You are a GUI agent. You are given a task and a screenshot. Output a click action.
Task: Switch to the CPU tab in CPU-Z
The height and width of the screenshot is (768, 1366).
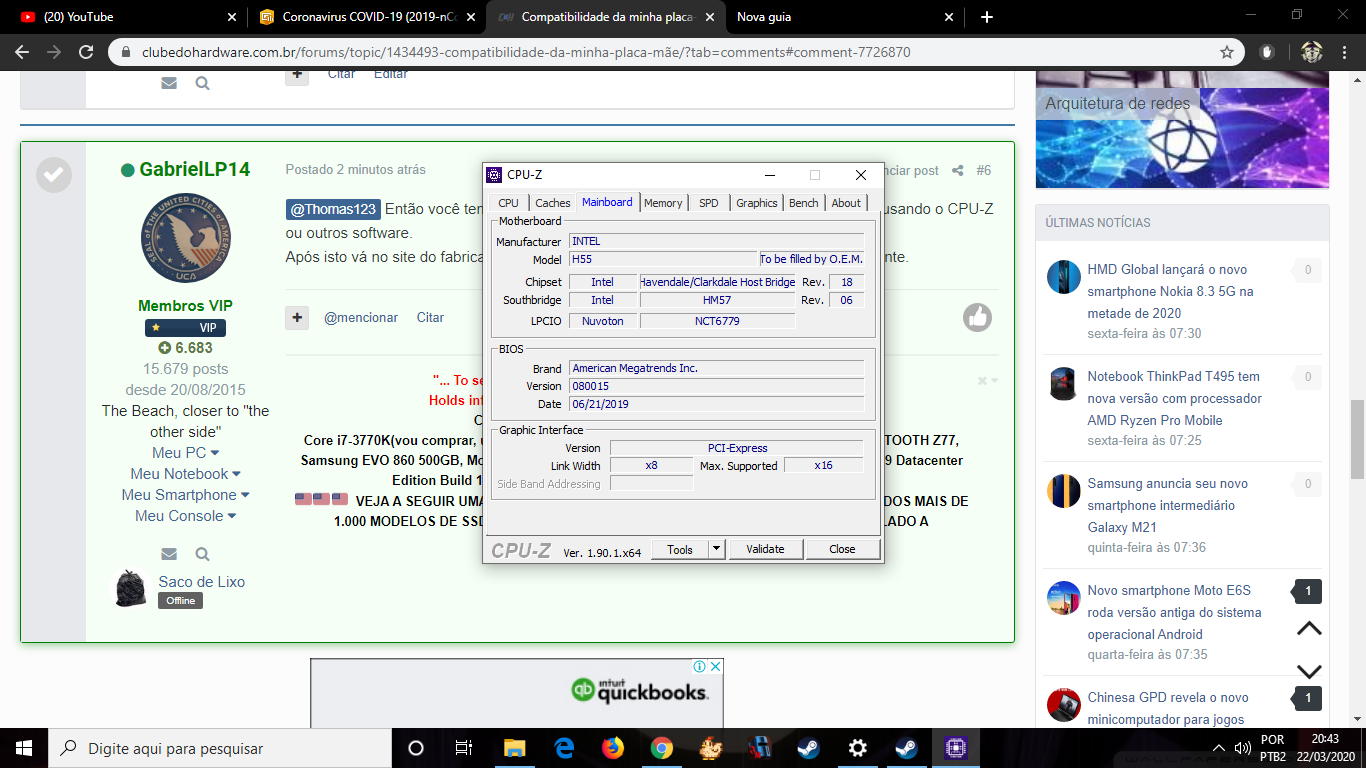point(508,203)
